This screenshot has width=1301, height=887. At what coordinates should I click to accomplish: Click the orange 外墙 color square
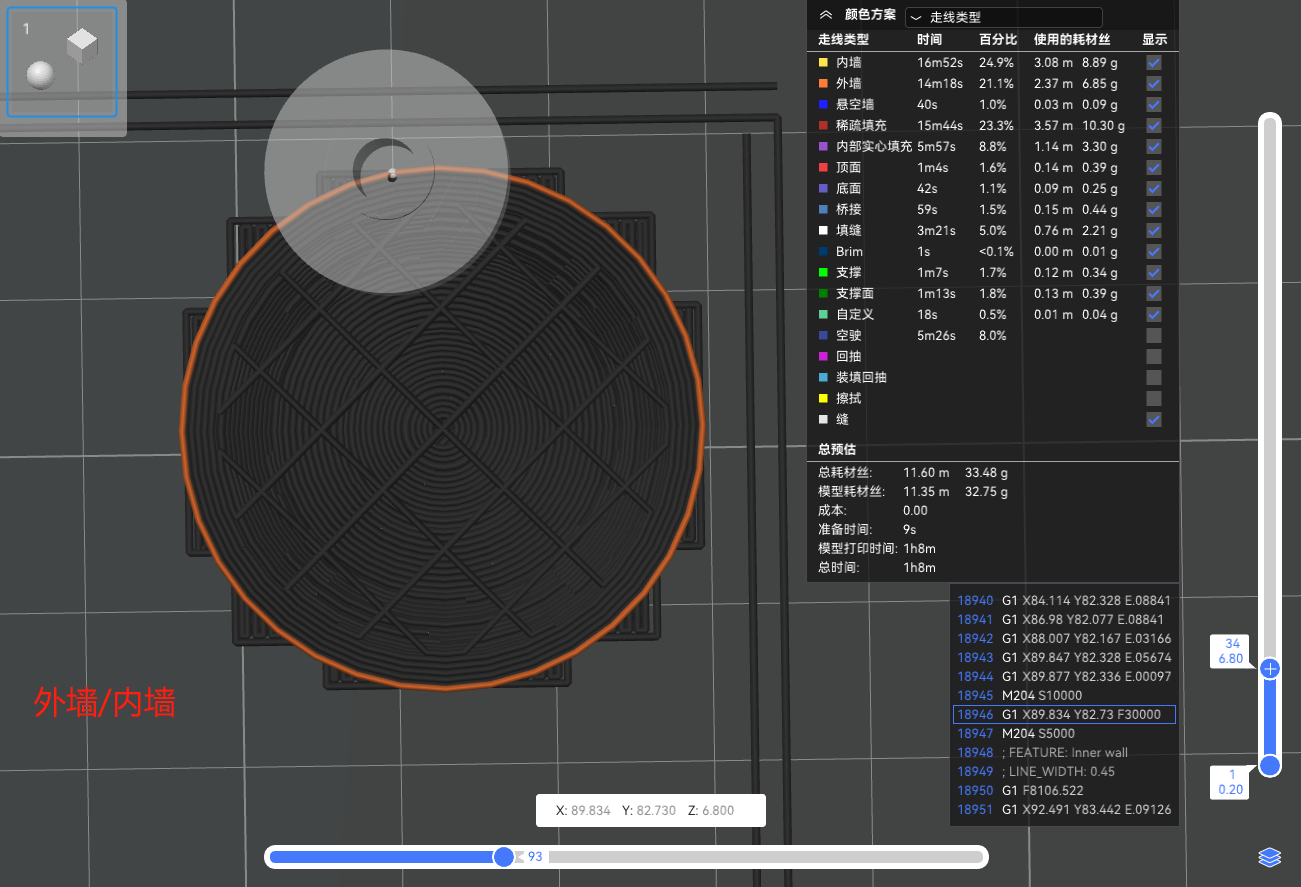coord(823,84)
